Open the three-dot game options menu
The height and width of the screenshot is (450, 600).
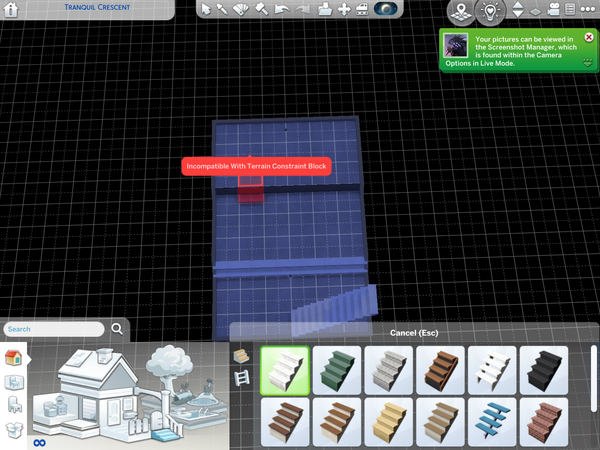(x=588, y=10)
